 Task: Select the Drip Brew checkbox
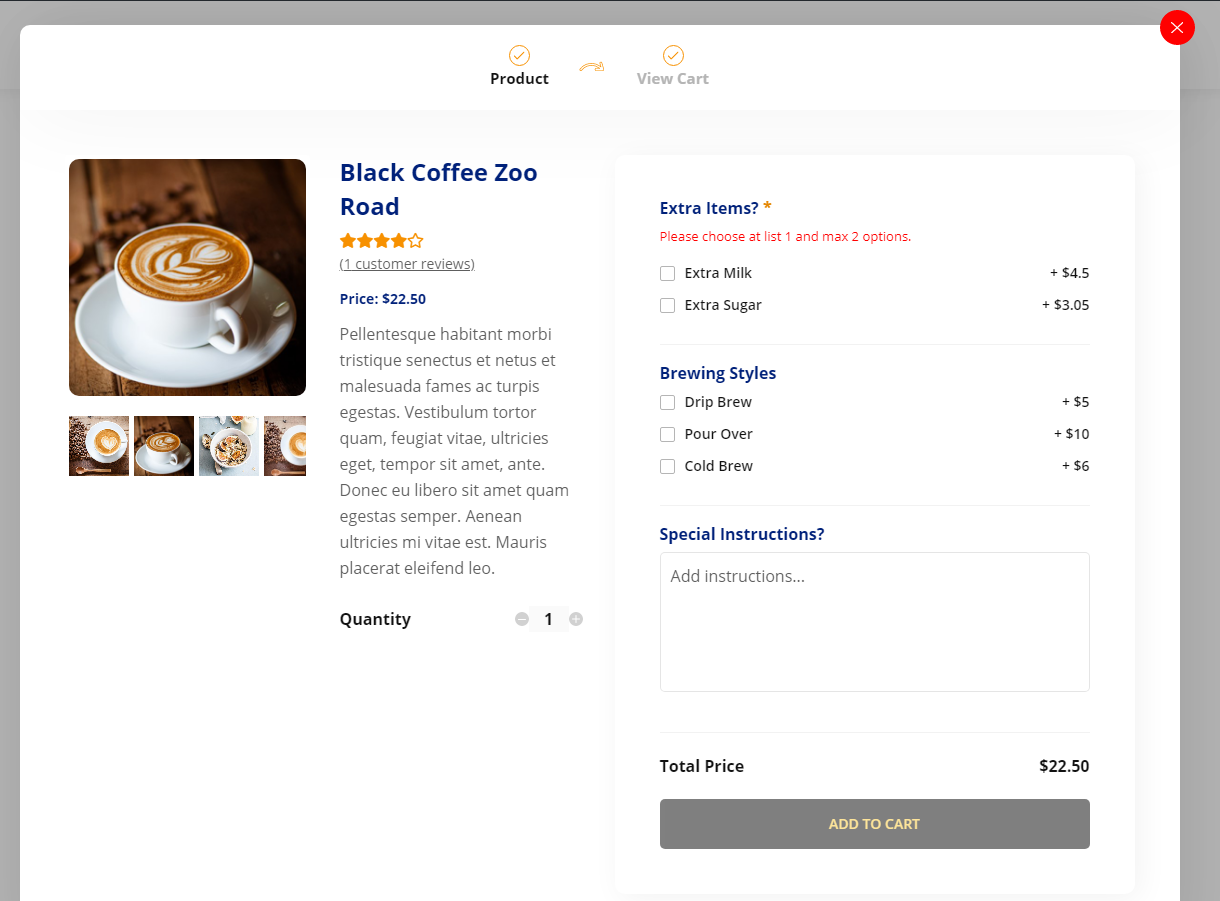click(667, 402)
